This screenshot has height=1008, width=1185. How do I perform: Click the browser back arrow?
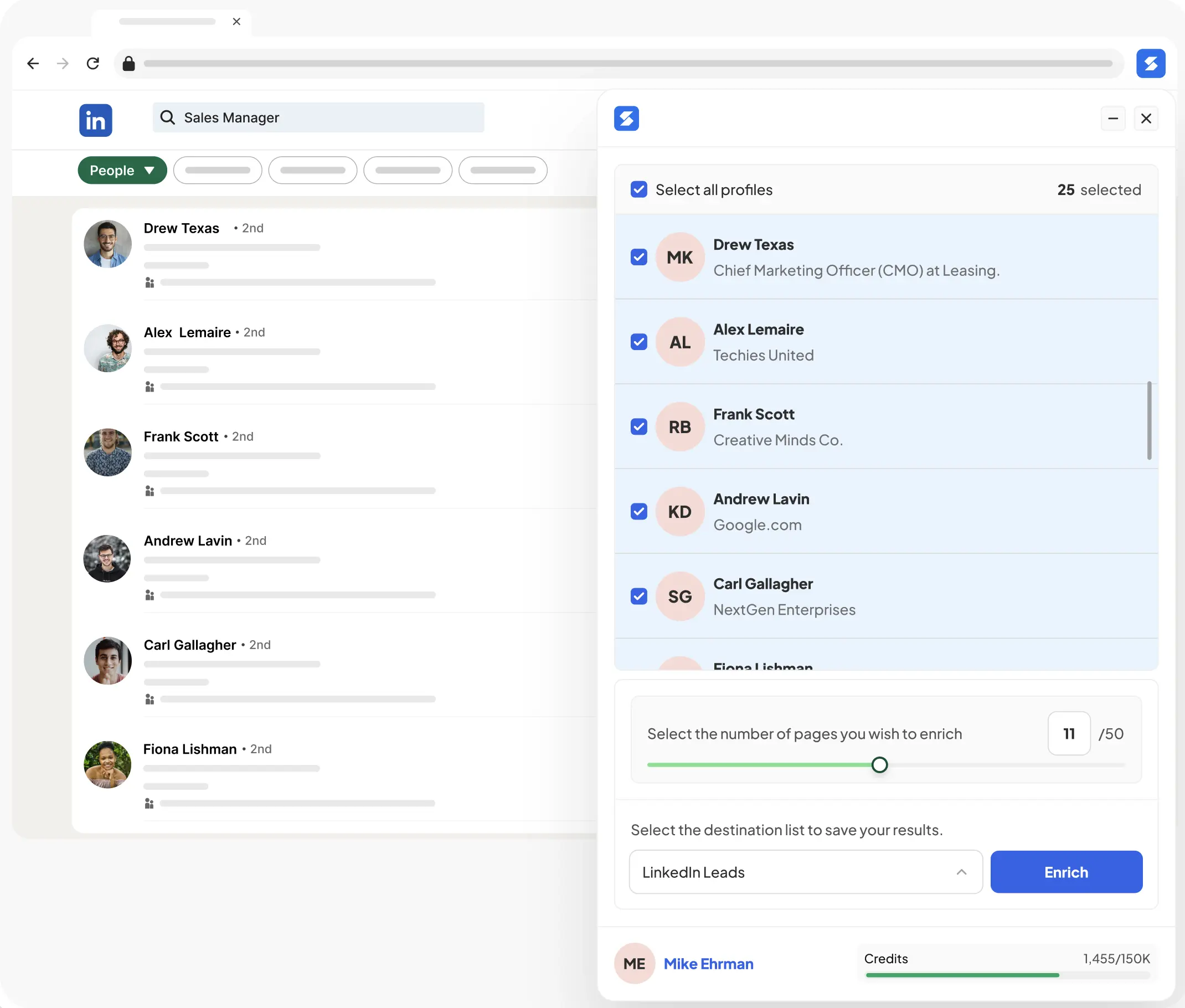[33, 64]
